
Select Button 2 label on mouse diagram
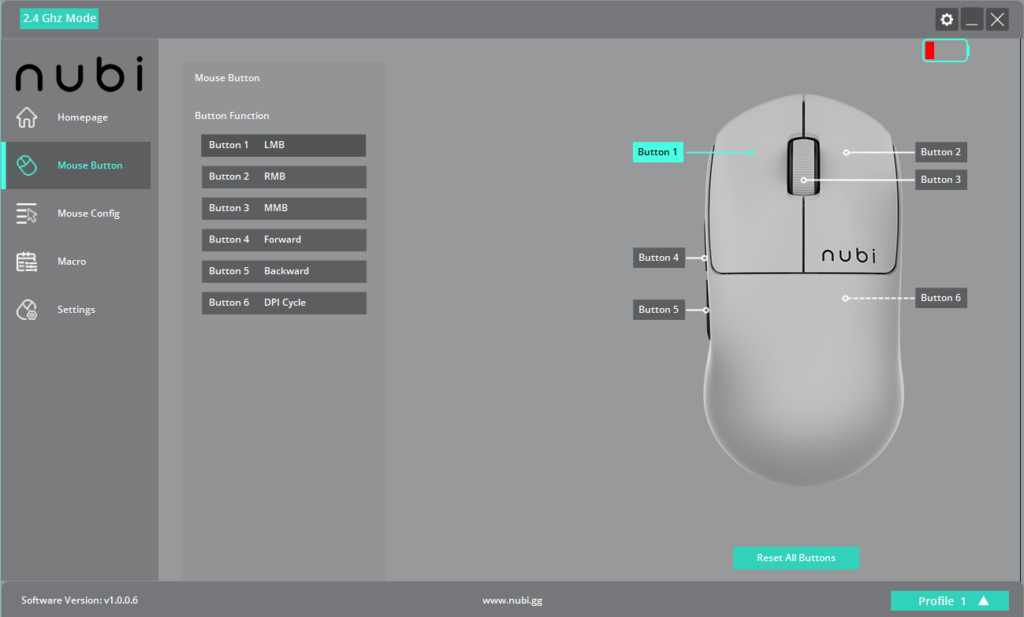coord(940,152)
